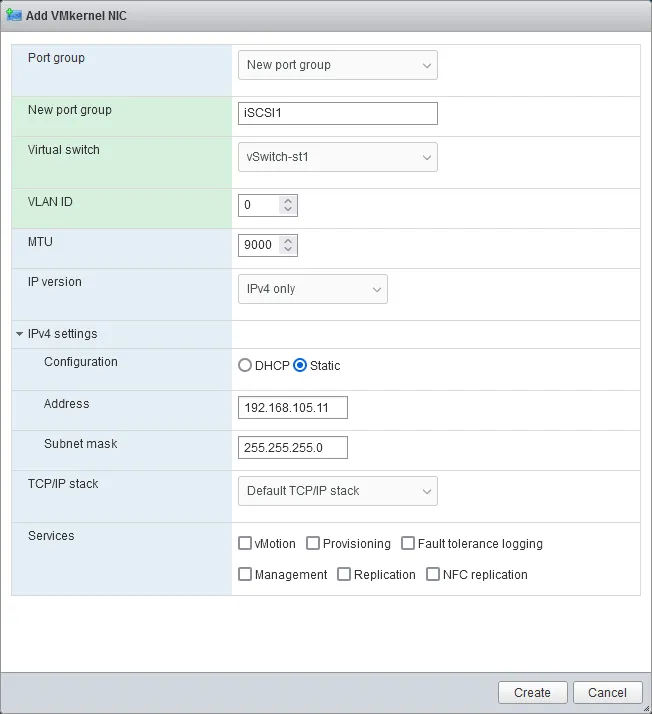Screen dimensions: 652x714
Task: Collapse the IPv4 settings section
Action: click(x=20, y=334)
